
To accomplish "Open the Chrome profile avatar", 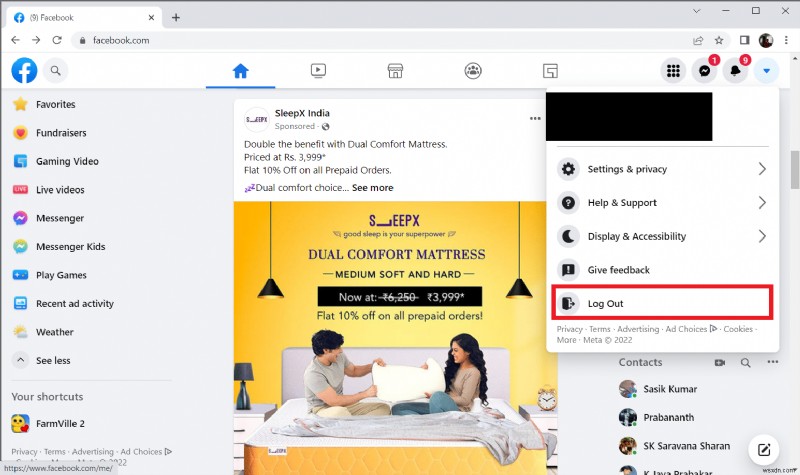I will [x=766, y=40].
